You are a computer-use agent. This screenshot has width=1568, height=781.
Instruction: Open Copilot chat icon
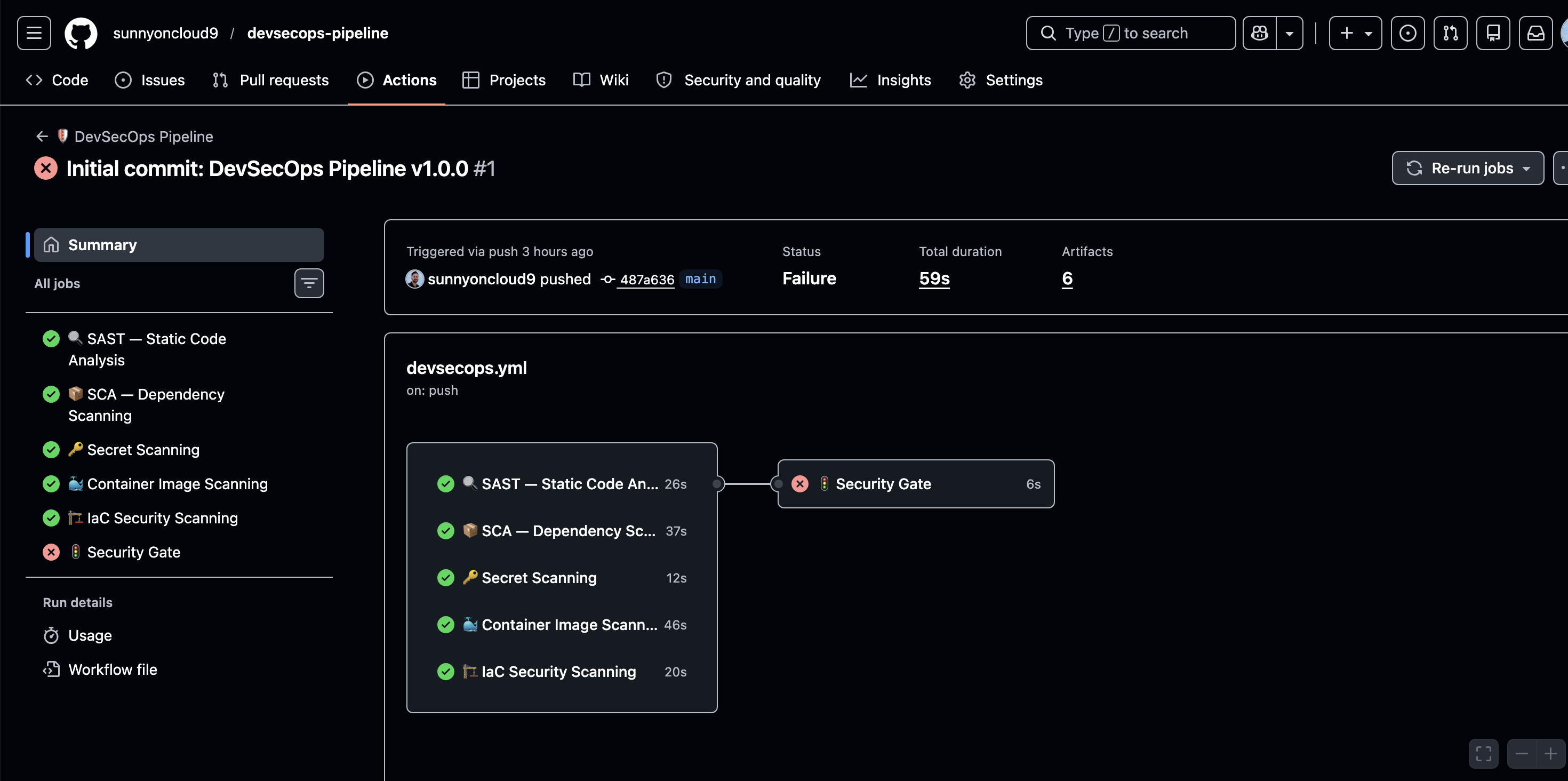click(x=1259, y=33)
